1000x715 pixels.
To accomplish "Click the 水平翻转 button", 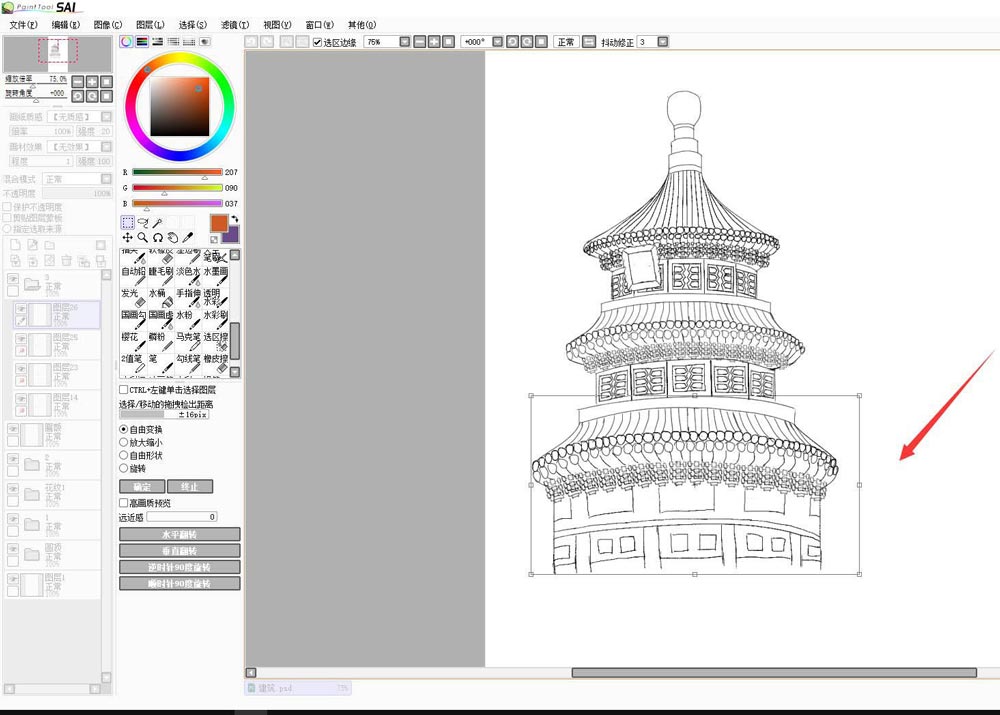I will coord(180,534).
